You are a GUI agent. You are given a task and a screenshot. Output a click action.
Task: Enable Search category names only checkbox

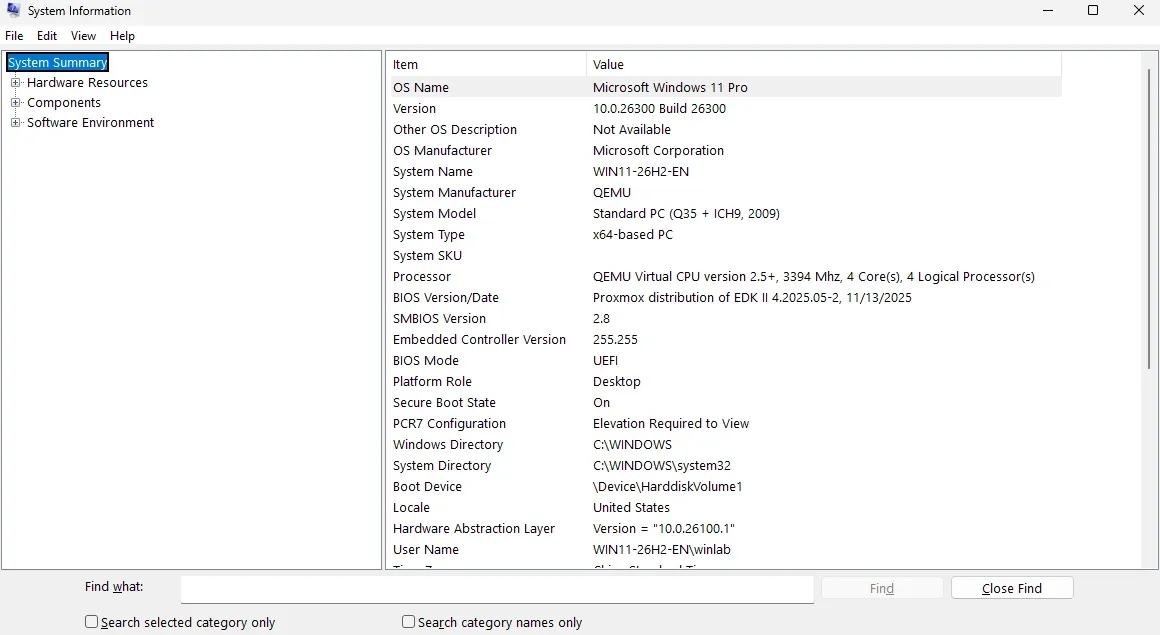(x=408, y=622)
